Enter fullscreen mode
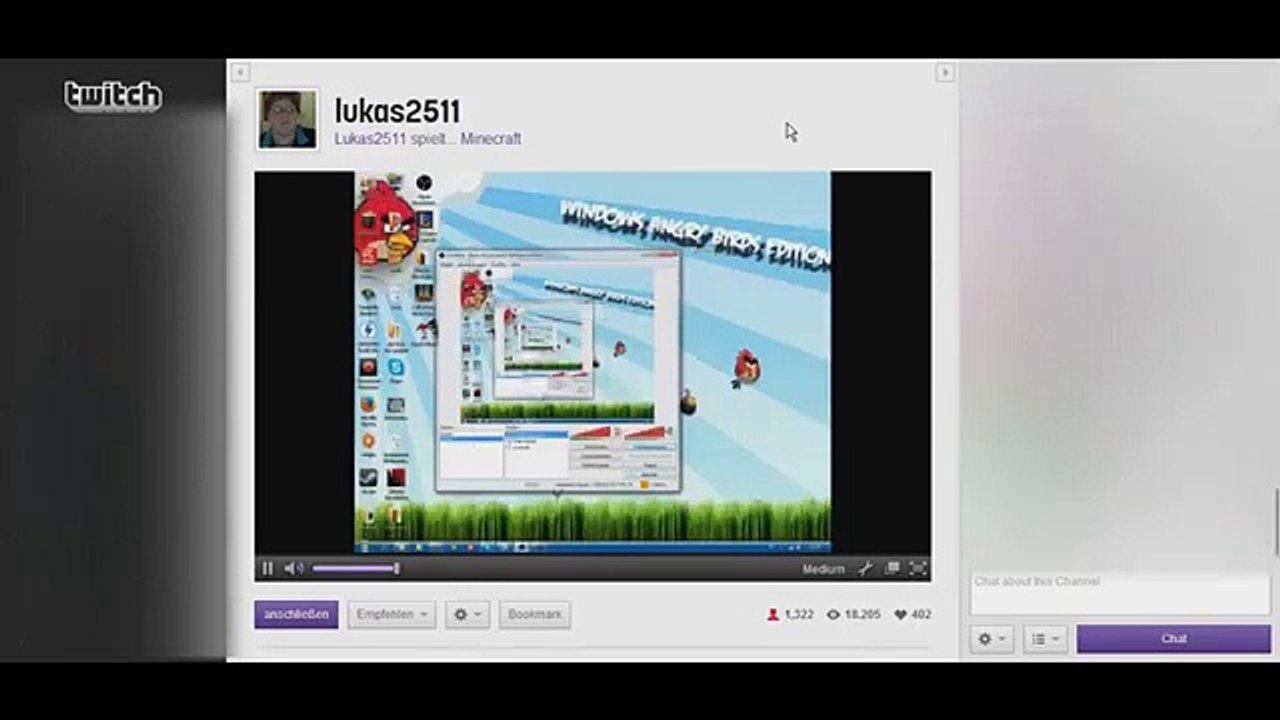The image size is (1280, 720). coord(917,568)
